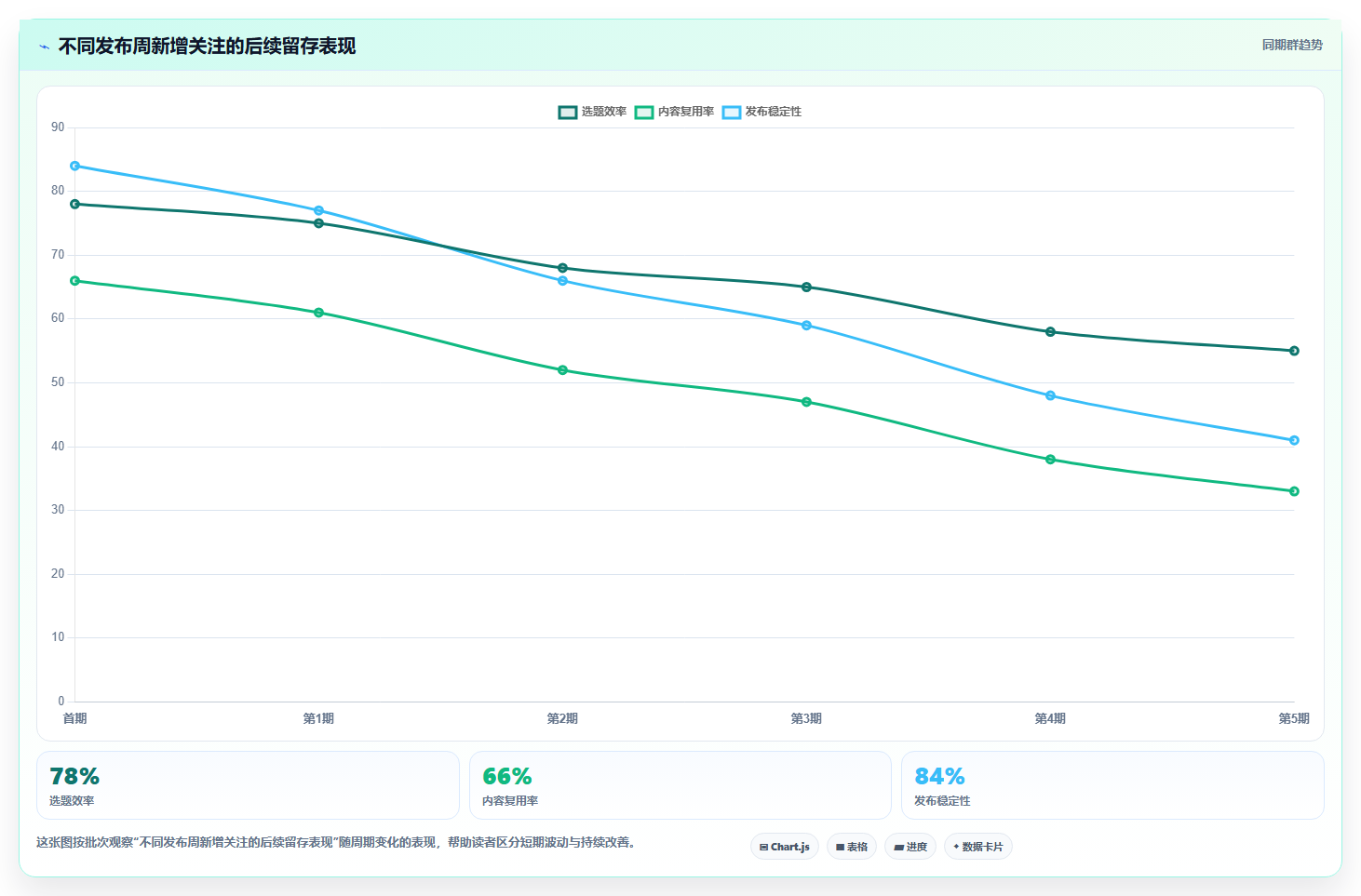Select the 84% 发布稳定性 stat card

point(1112,785)
